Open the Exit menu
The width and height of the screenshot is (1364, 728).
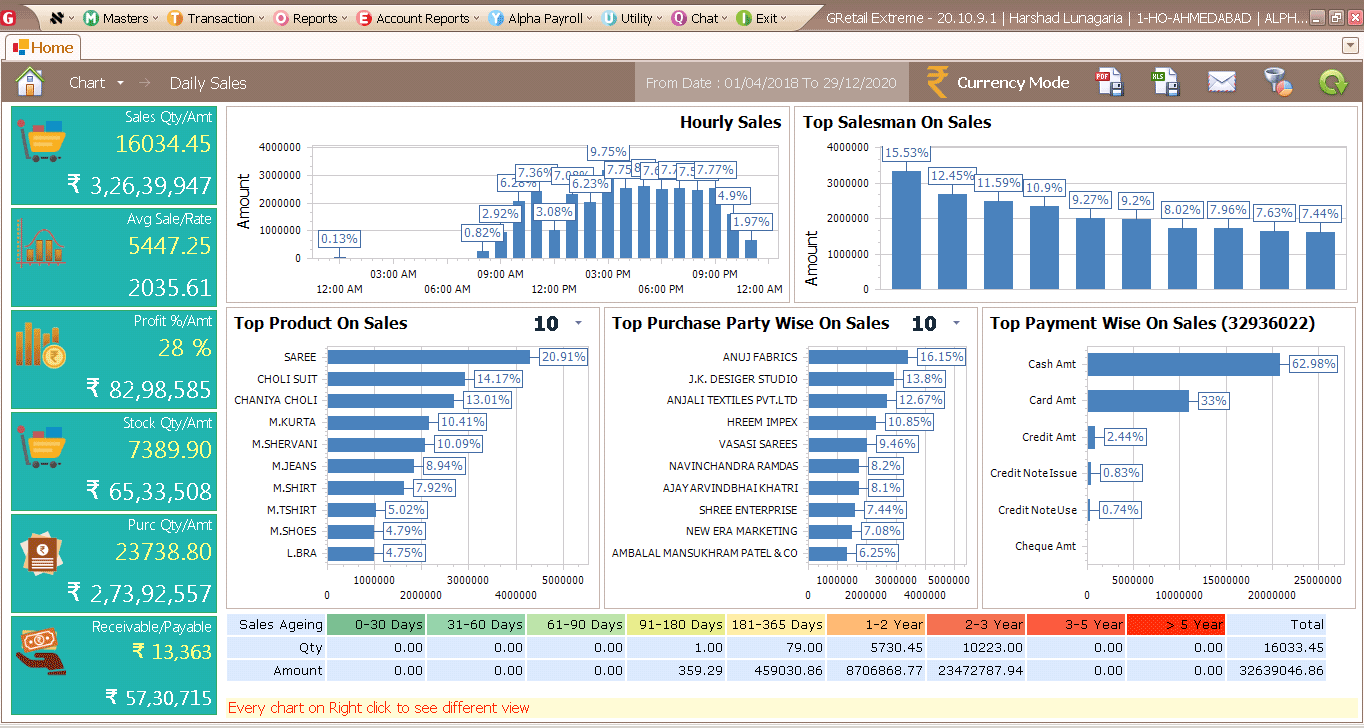[764, 18]
